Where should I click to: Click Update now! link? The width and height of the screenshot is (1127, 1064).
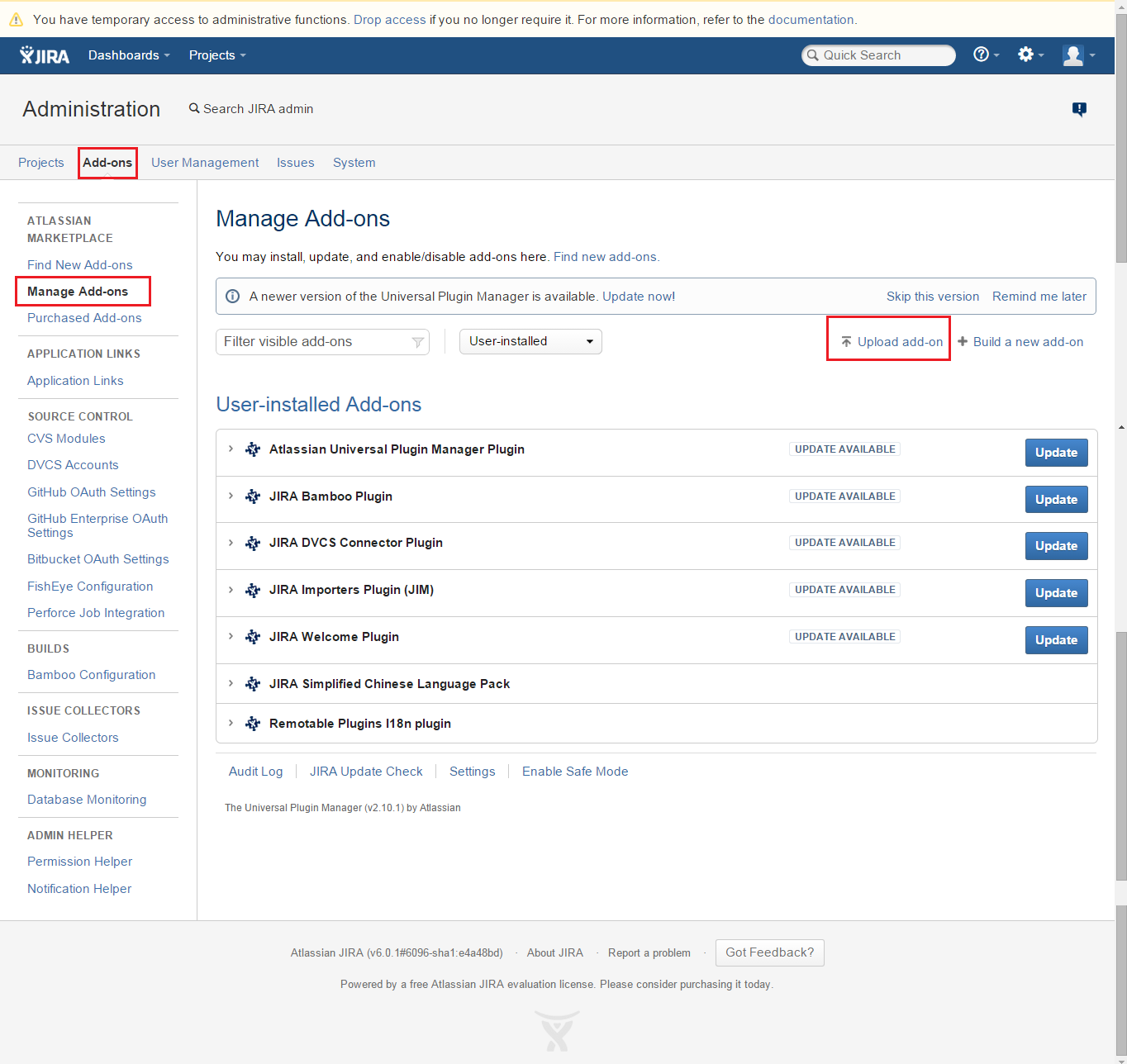pyautogui.click(x=639, y=297)
